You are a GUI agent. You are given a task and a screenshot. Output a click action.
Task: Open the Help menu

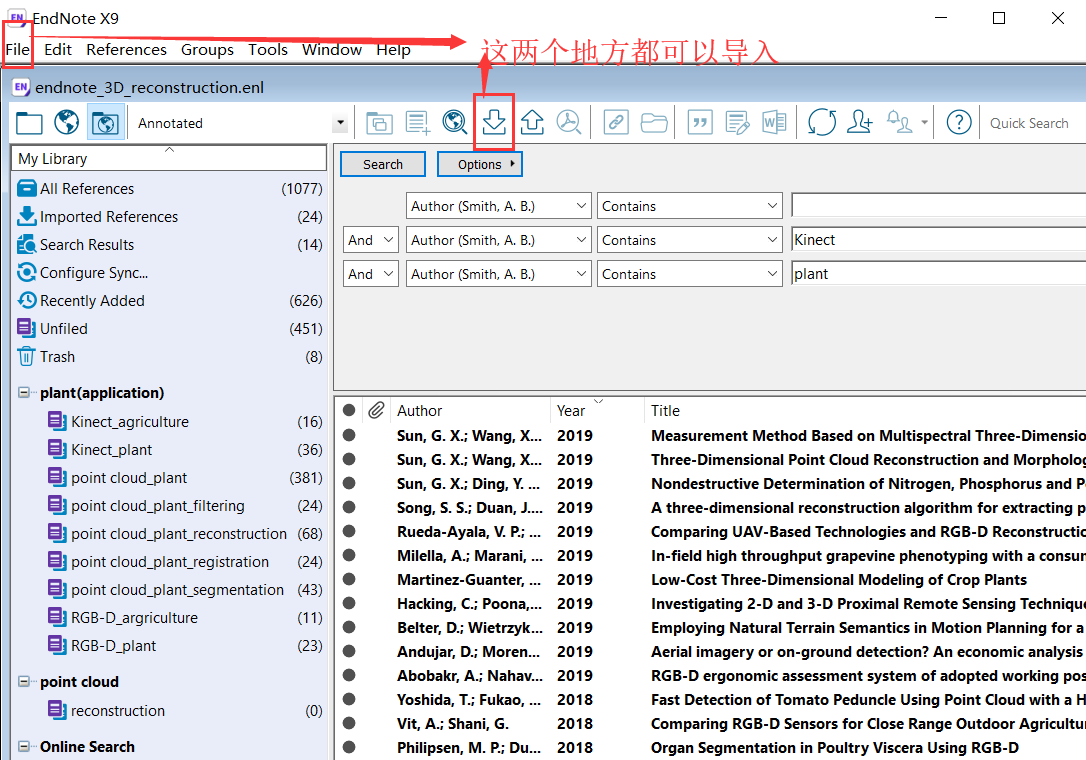coord(393,49)
